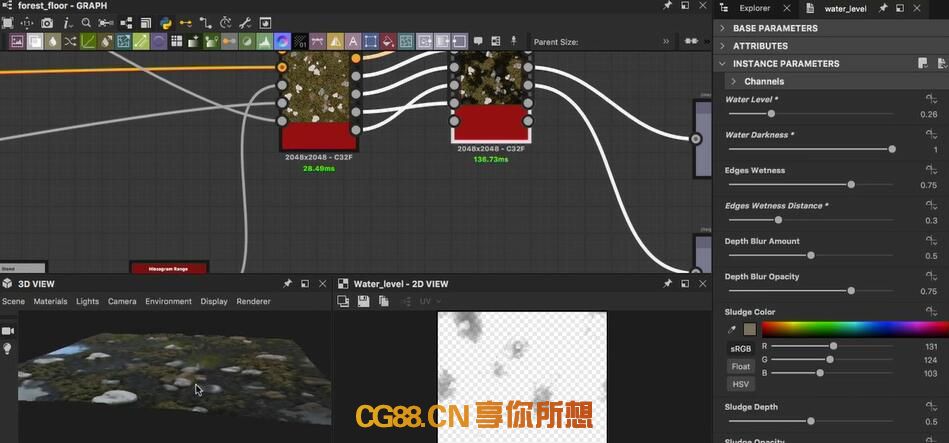Screen dimensions: 949x443
Task: Click the Water Level value field 0.26
Action: [928, 114]
